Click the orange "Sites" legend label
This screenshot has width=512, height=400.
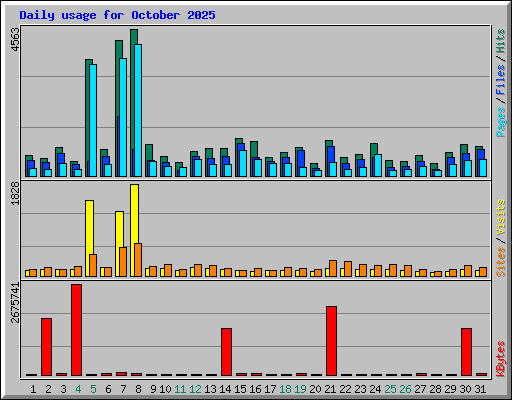[500, 262]
